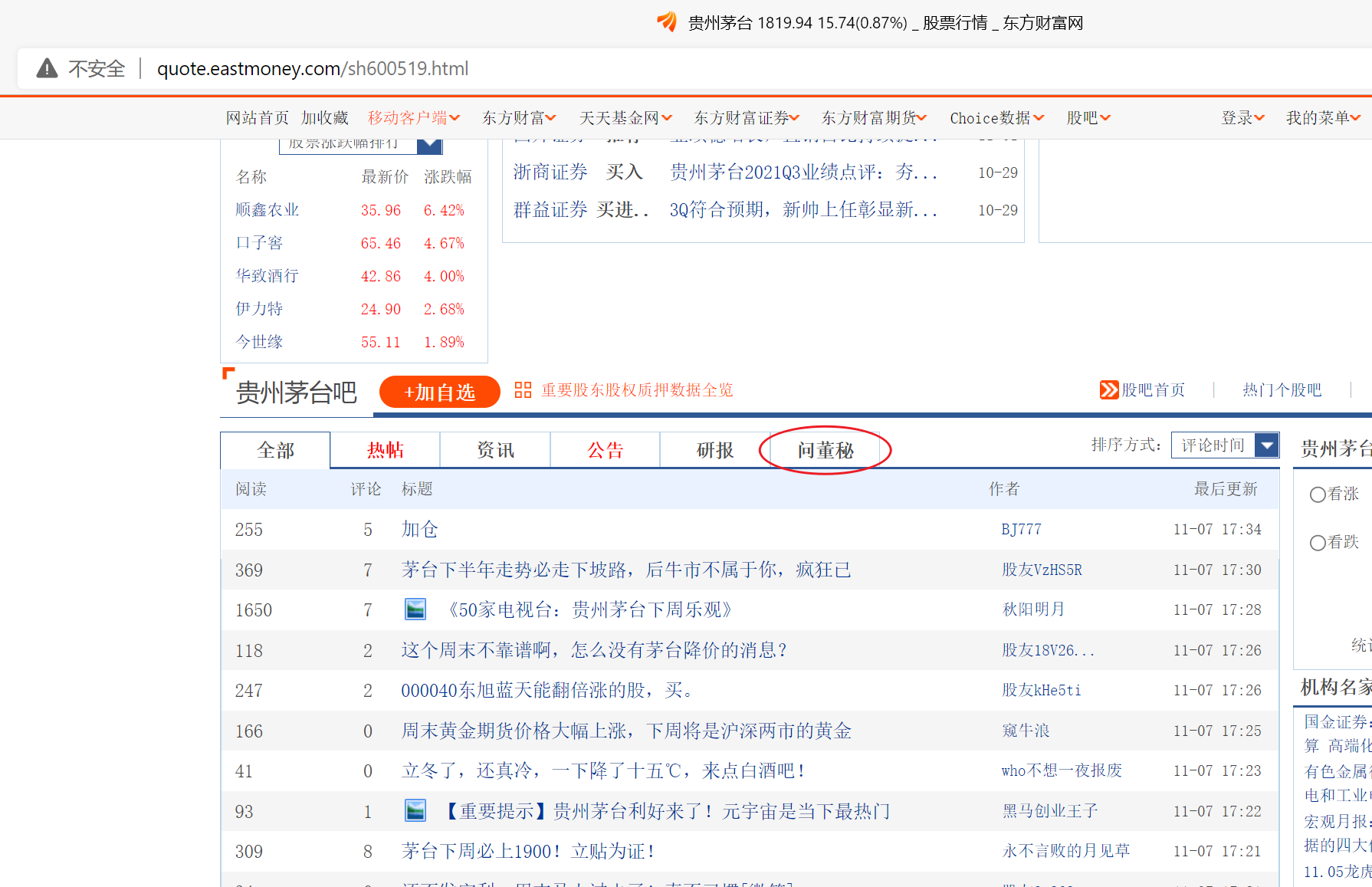
Task: View author 黑马创业王子's profile
Action: coord(1049,811)
